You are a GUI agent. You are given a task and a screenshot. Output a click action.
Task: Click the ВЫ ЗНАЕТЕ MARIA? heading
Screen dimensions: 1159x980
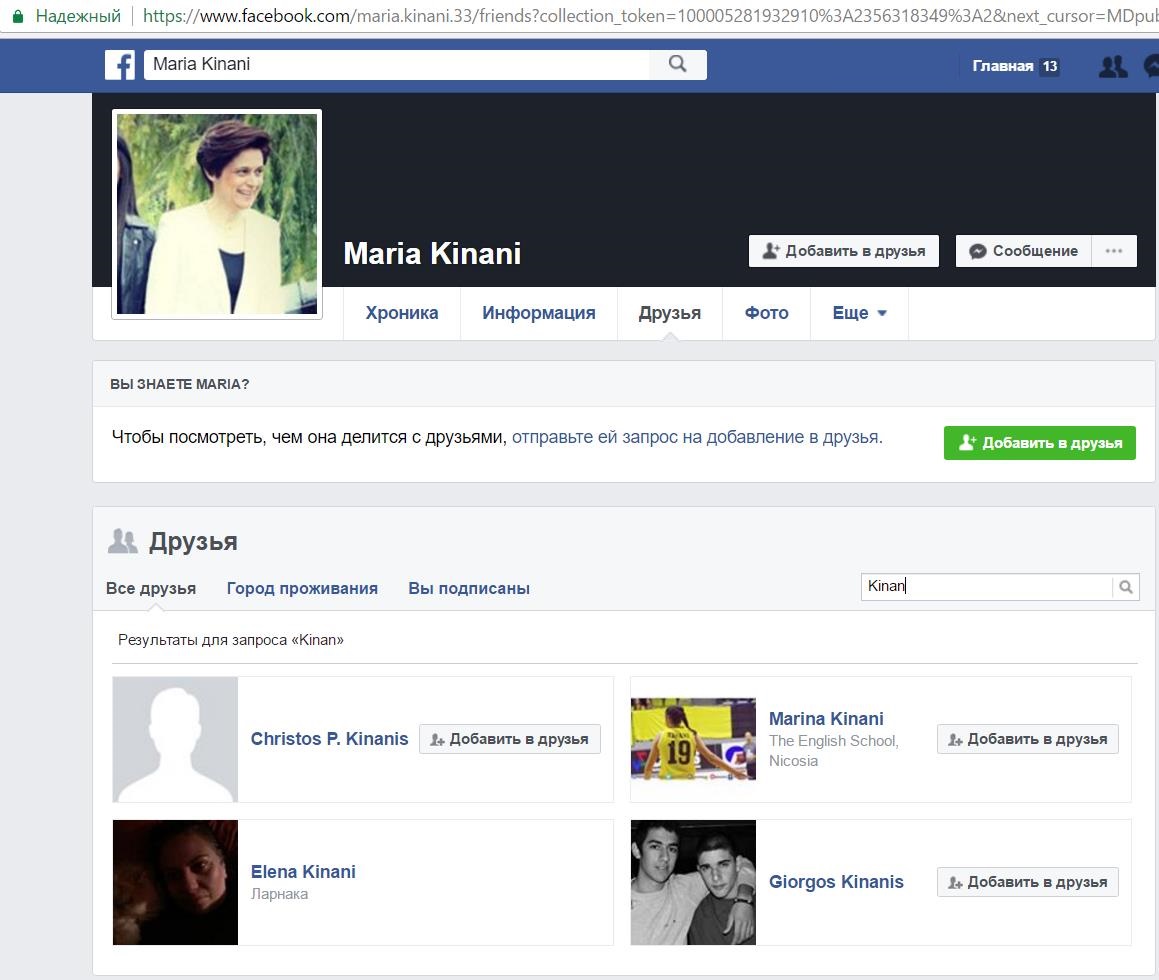pos(180,384)
